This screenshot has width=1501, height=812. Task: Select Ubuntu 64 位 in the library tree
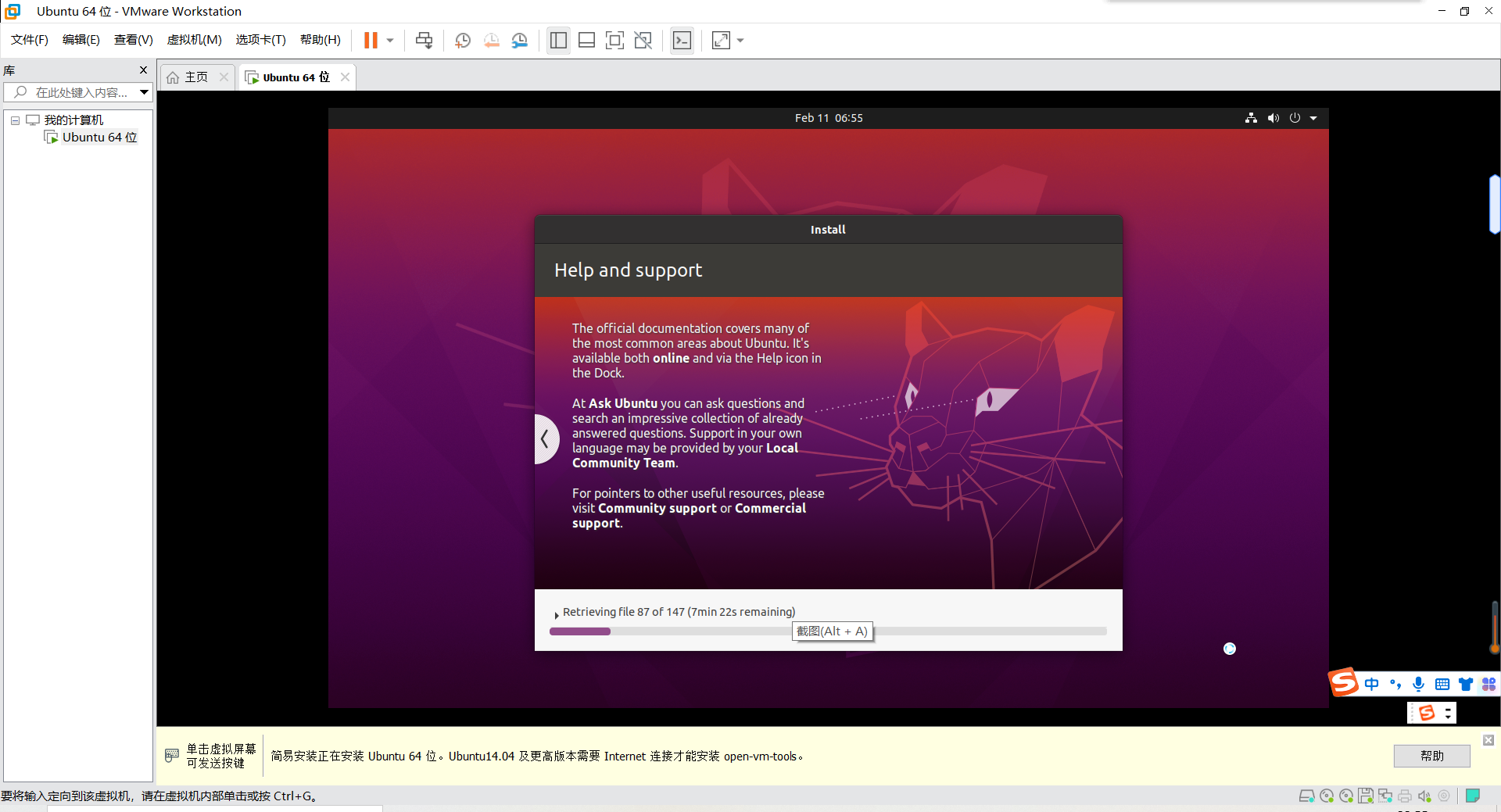[99, 137]
